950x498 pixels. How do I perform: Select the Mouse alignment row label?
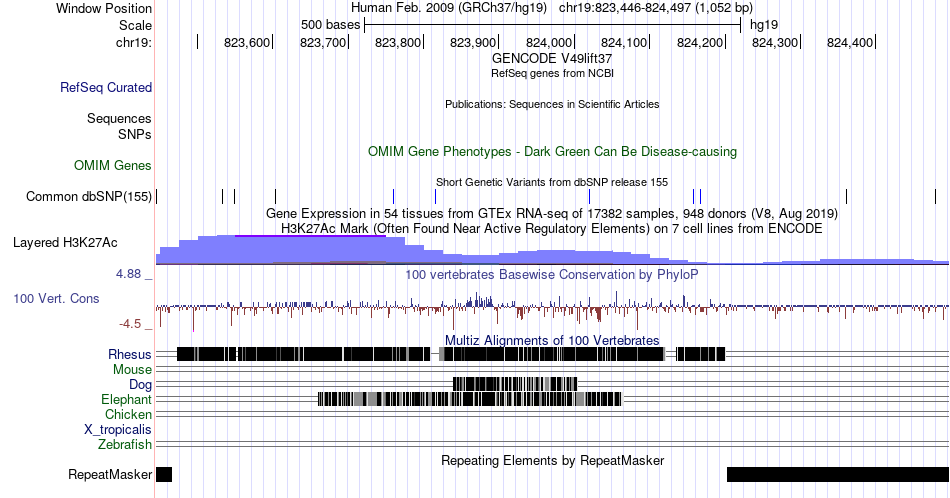pos(133,370)
